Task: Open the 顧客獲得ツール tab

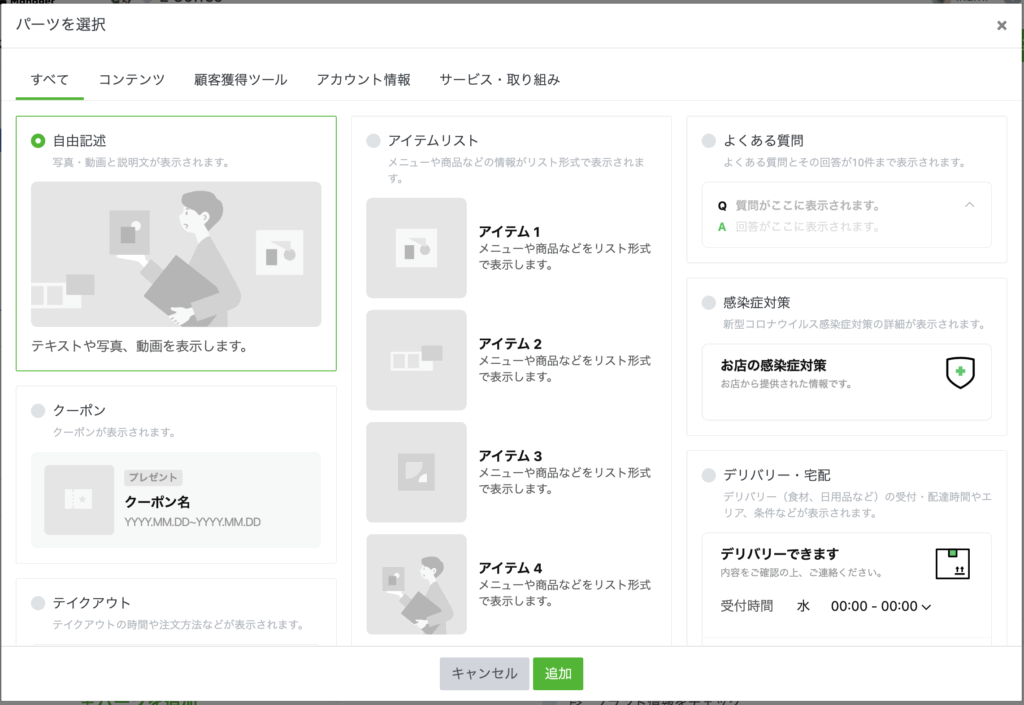Action: click(240, 80)
